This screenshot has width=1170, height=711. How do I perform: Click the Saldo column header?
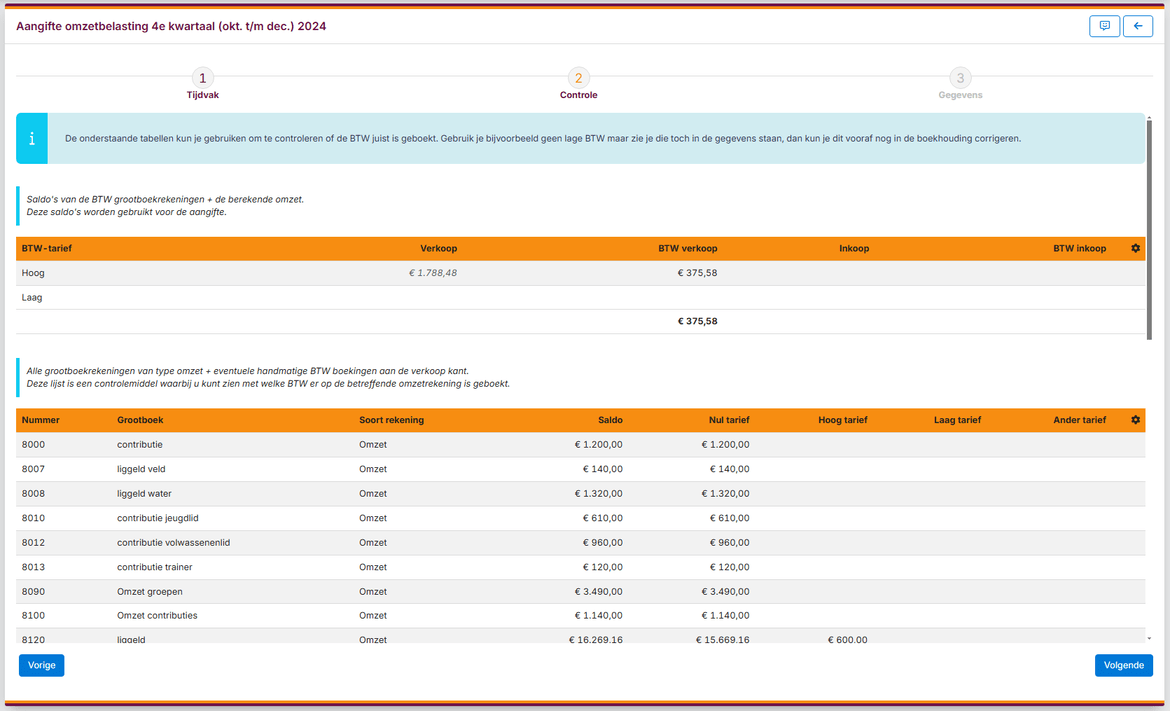(x=610, y=420)
